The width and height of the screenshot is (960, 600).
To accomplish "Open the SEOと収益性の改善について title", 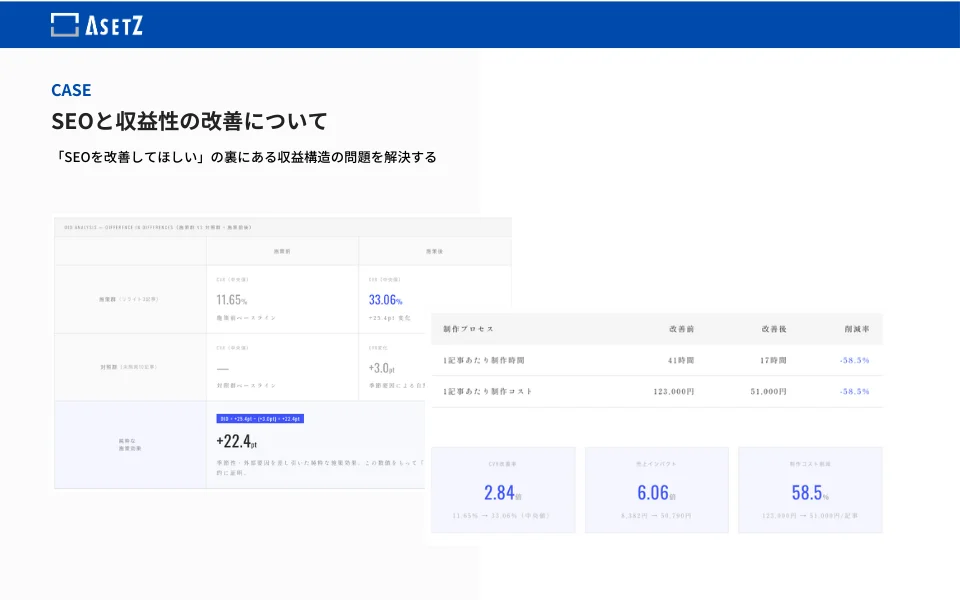I will tap(188, 121).
